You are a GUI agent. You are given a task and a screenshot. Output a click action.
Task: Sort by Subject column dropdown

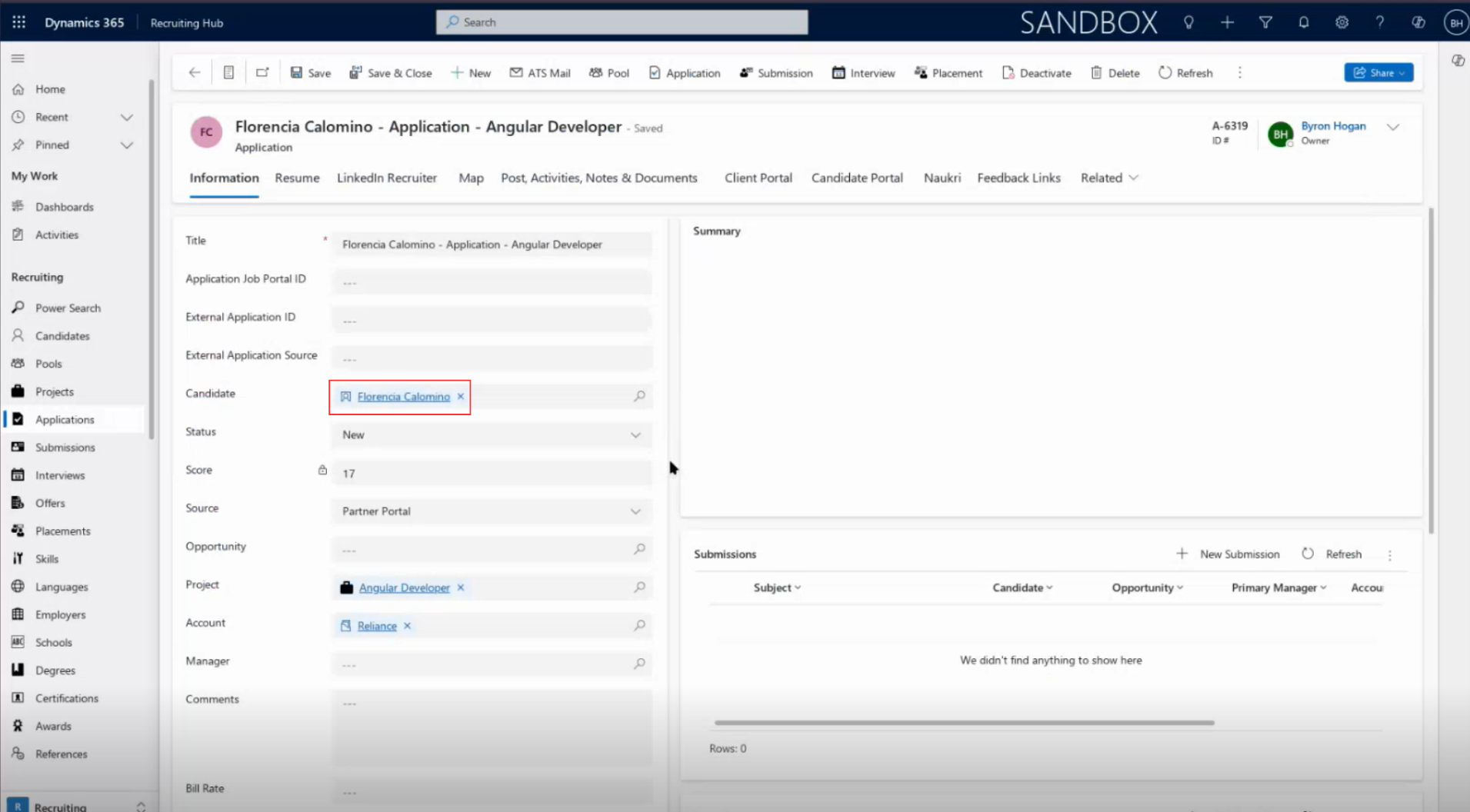click(777, 587)
